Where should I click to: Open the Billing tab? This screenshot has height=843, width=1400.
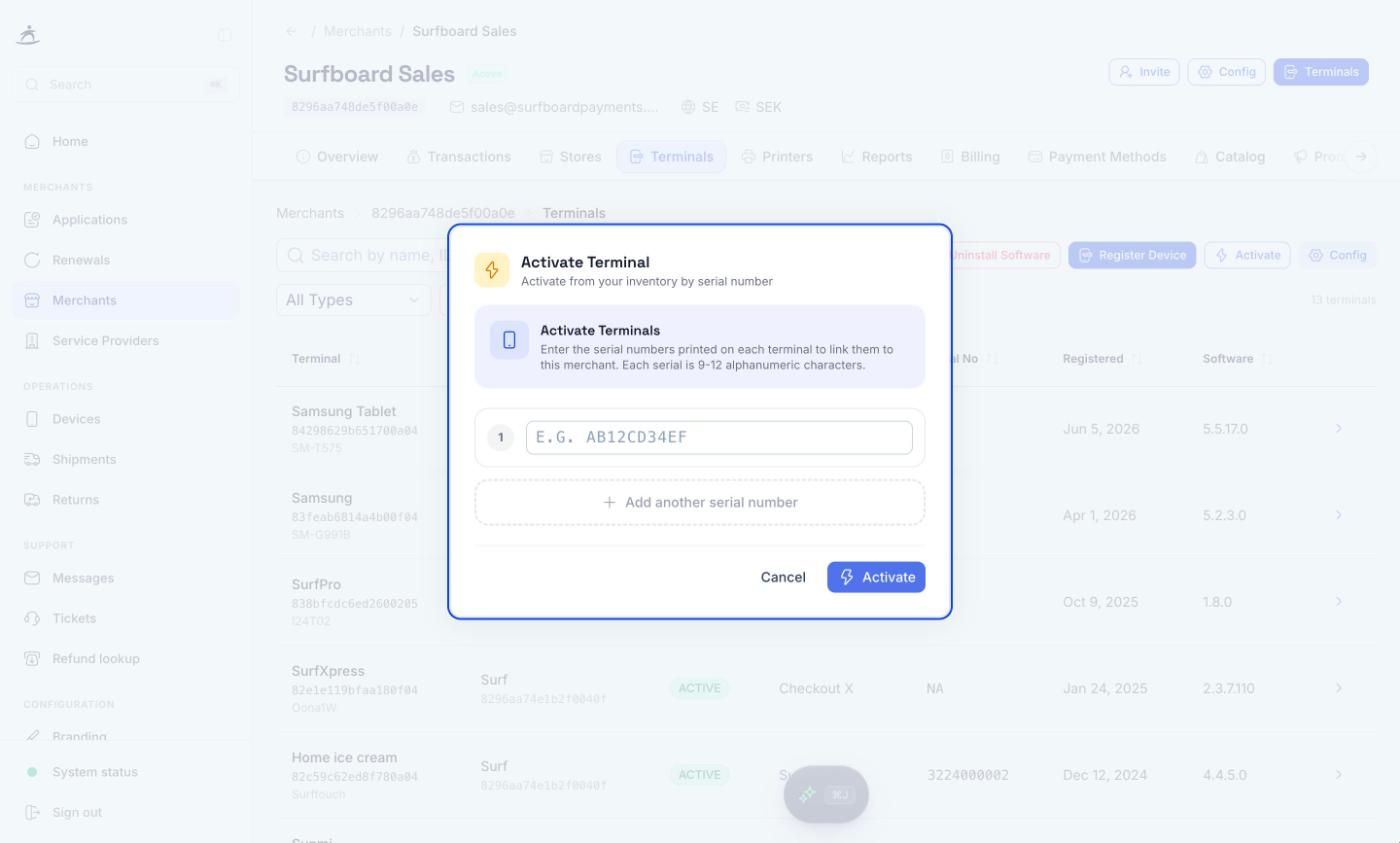click(x=971, y=157)
